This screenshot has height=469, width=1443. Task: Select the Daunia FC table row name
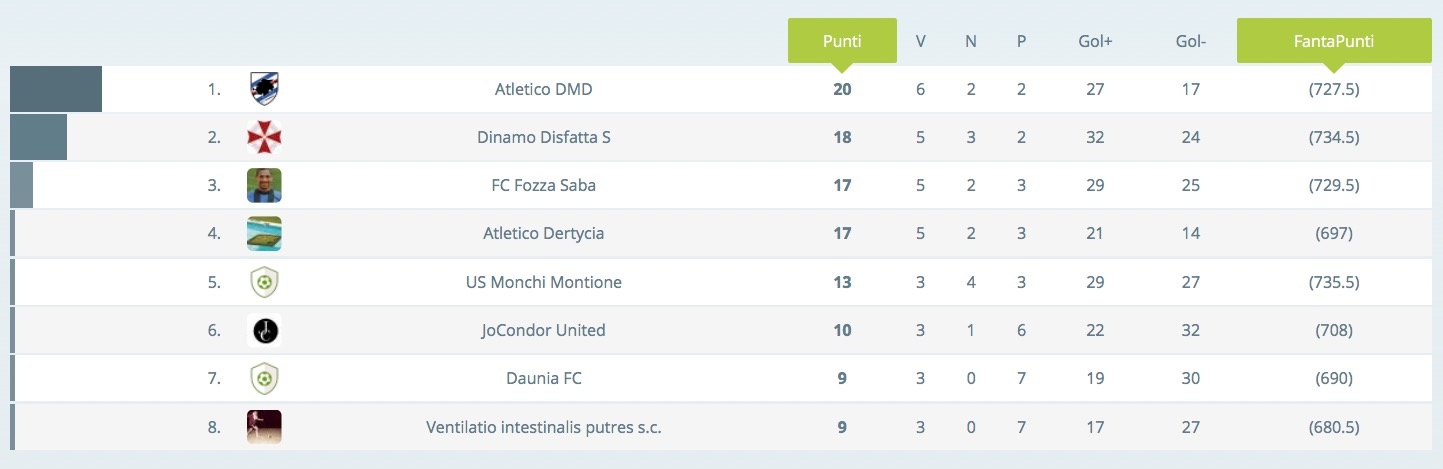tap(544, 378)
